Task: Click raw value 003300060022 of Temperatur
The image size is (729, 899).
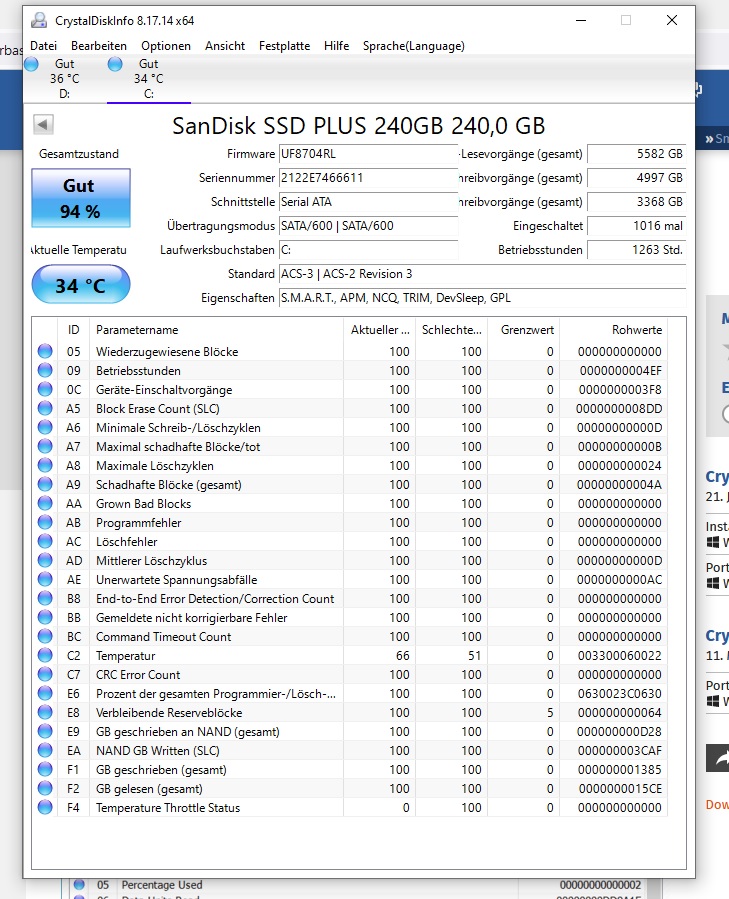Action: [619, 655]
